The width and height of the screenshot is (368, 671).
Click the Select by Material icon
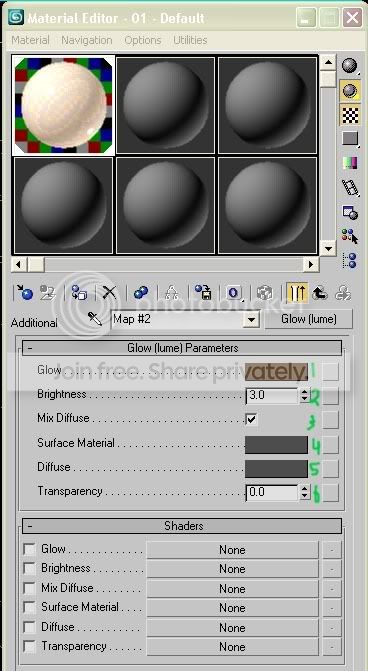point(350,236)
